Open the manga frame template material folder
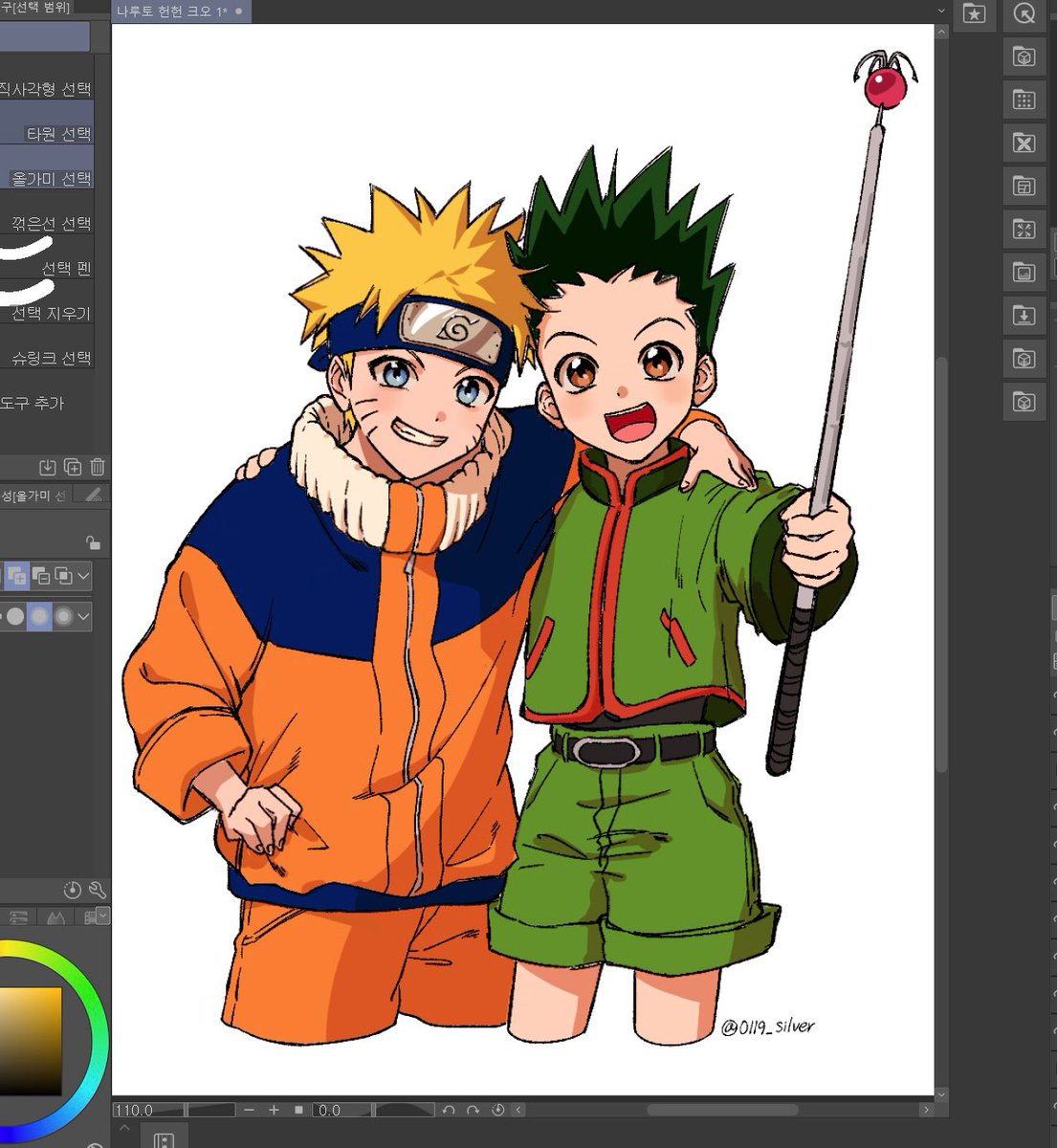1057x1148 pixels. click(1024, 187)
